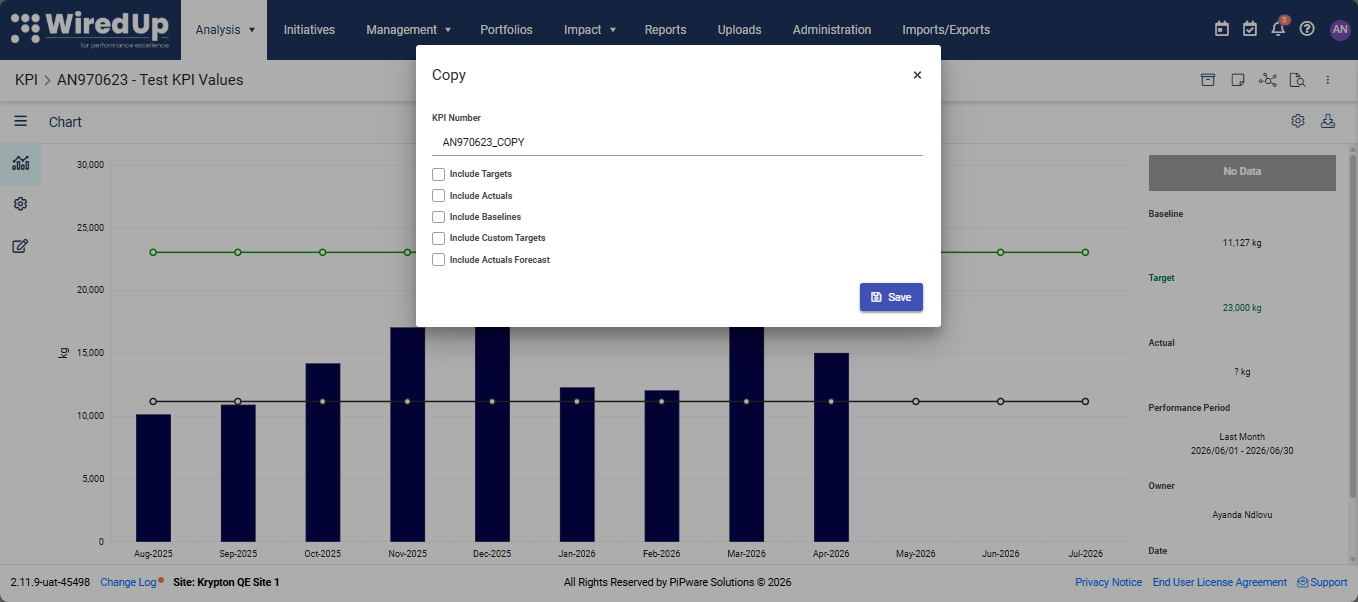
Task: Click the version 2.11.9-uat-45498 text
Action: (x=50, y=582)
